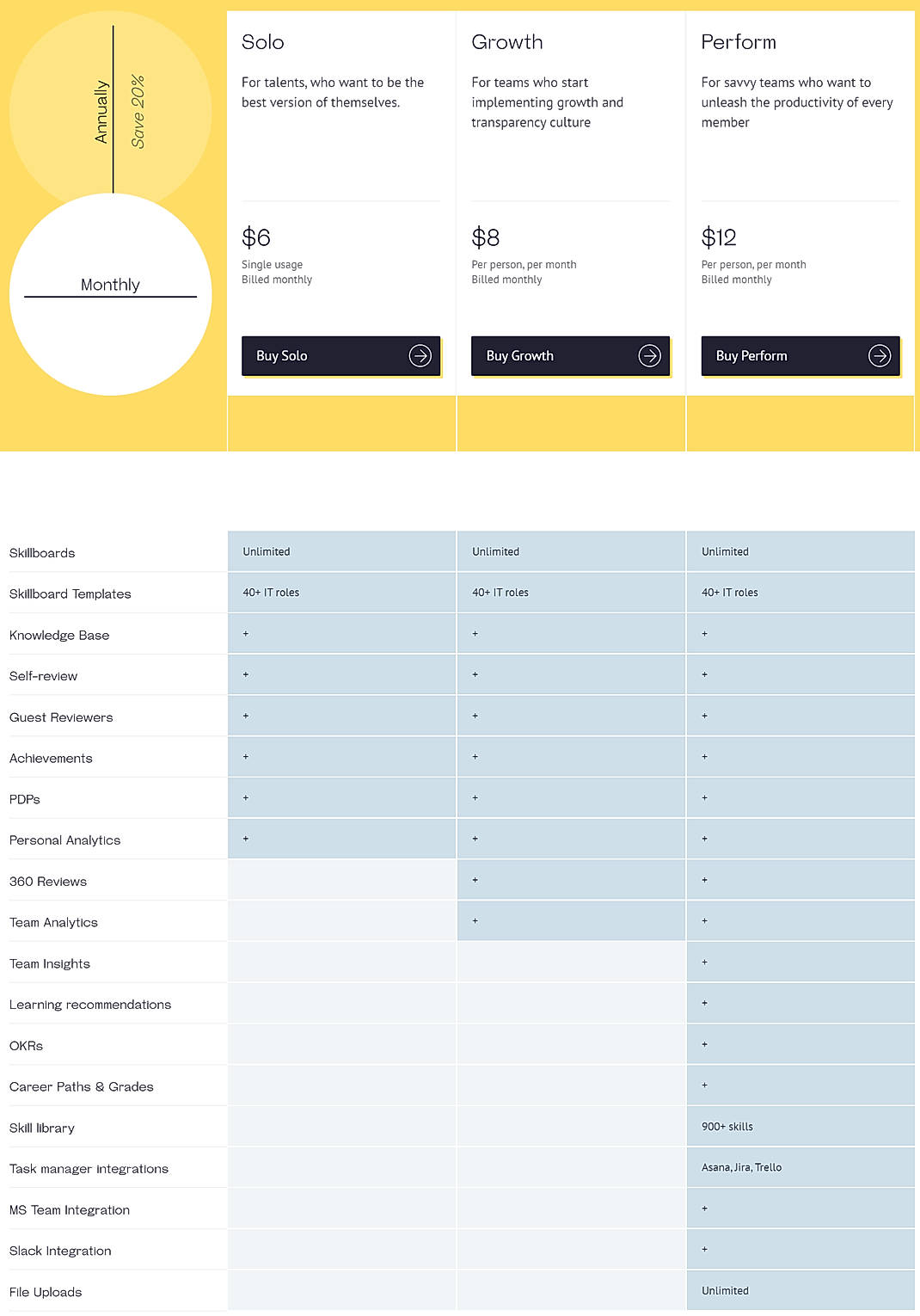Click the Perform plan heading
Viewport: 920px width, 1316px height.
(739, 42)
